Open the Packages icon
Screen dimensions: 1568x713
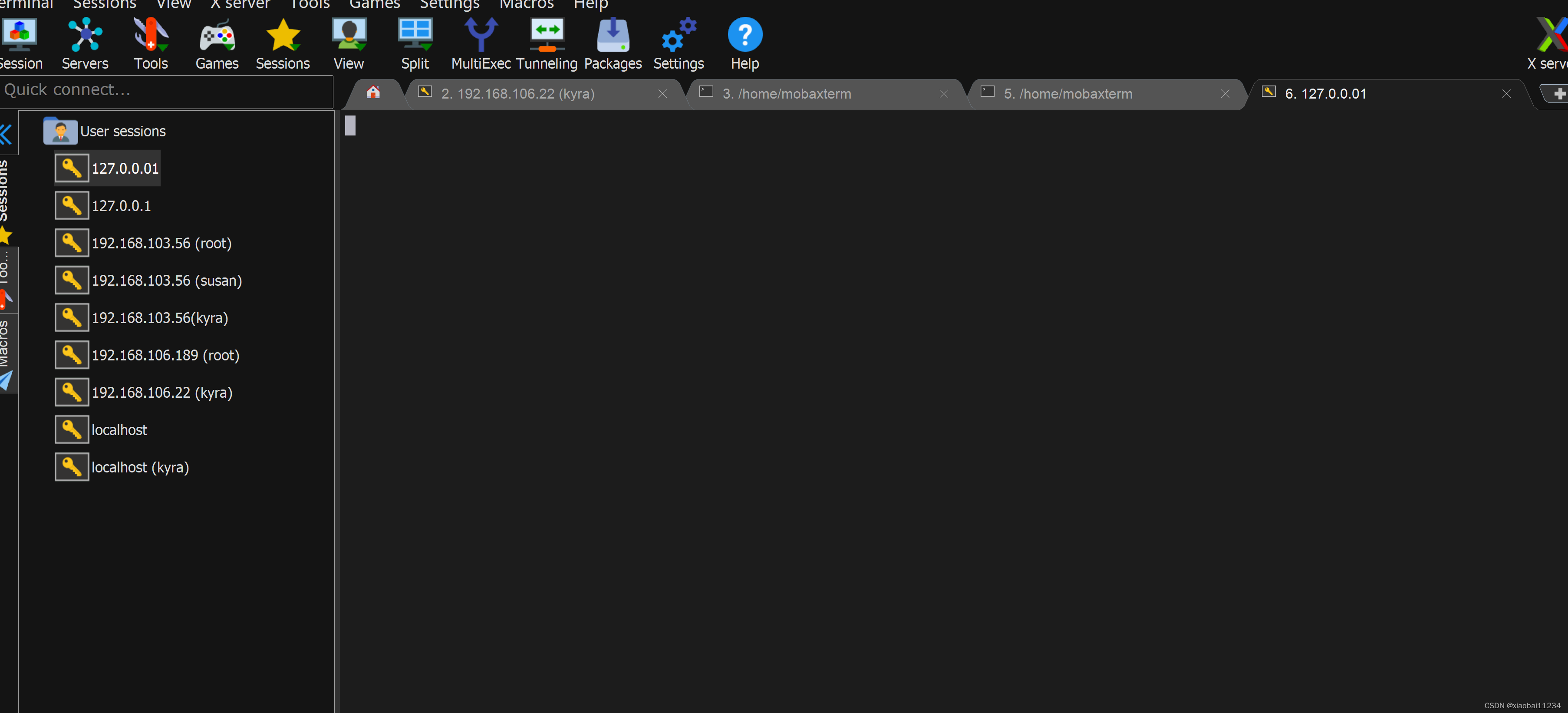613,35
